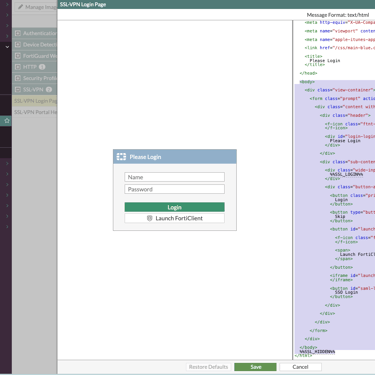Click Launch FortiClient button
Image resolution: width=375 pixels, height=375 pixels.
174,218
